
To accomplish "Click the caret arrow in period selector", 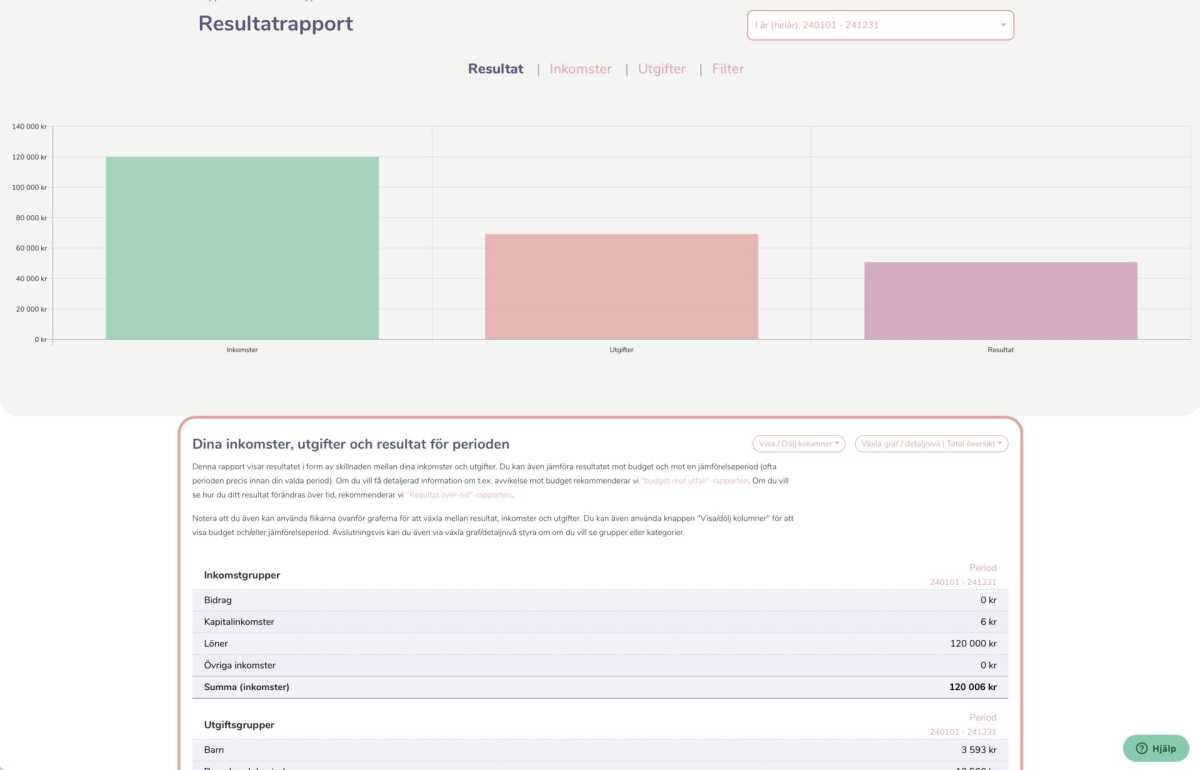I will (x=1003, y=25).
